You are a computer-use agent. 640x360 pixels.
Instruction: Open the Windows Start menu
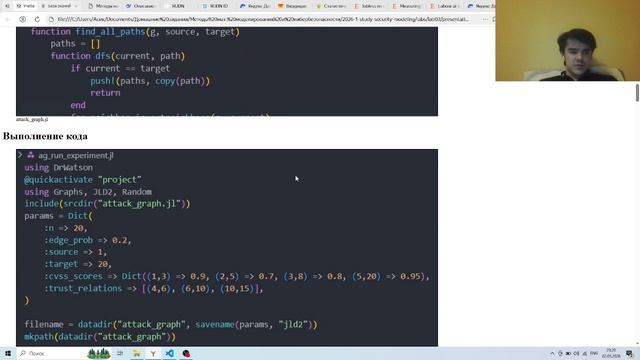7,353
